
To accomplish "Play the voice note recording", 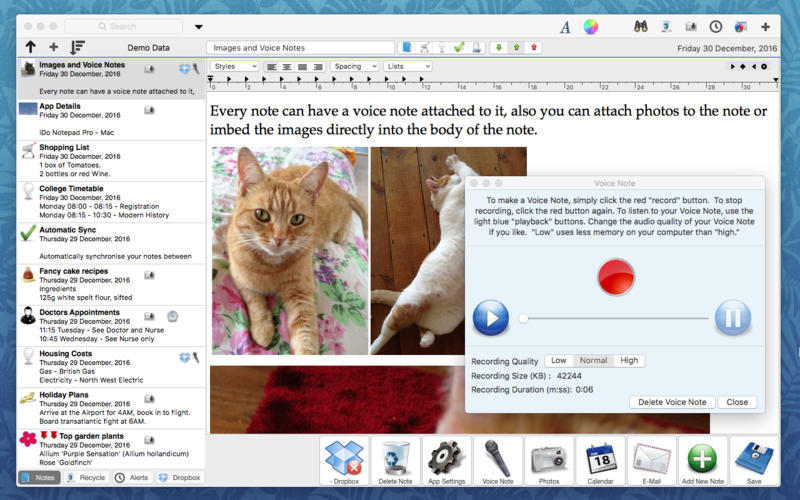I will click(x=490, y=318).
